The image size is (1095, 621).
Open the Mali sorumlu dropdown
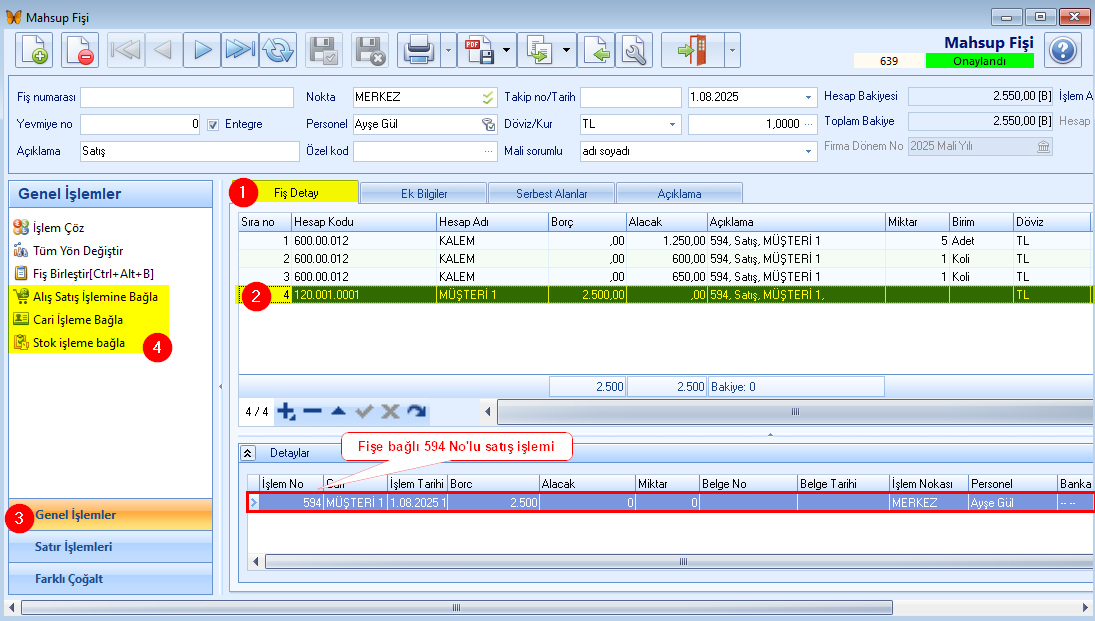click(808, 152)
